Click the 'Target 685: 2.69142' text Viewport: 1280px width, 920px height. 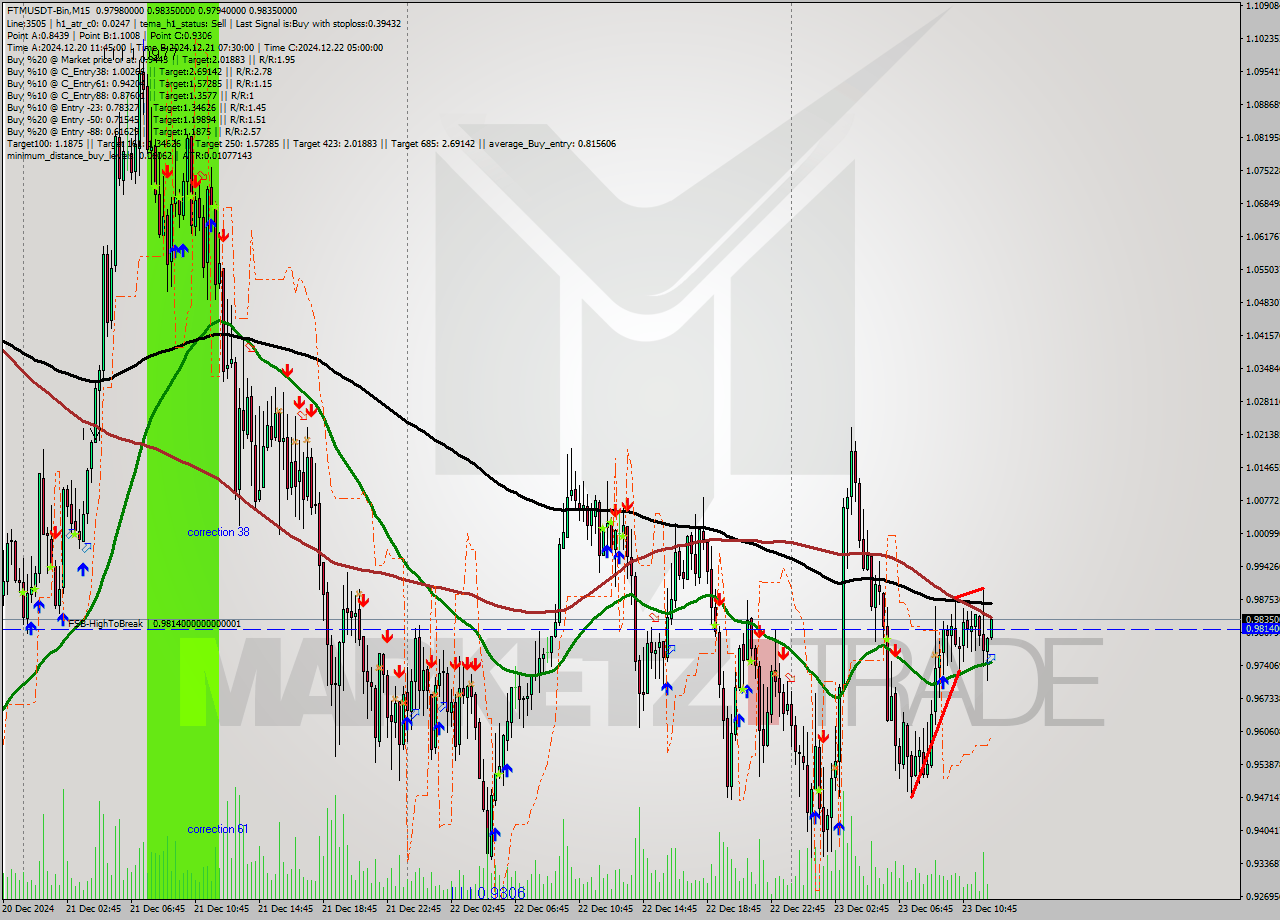436,143
